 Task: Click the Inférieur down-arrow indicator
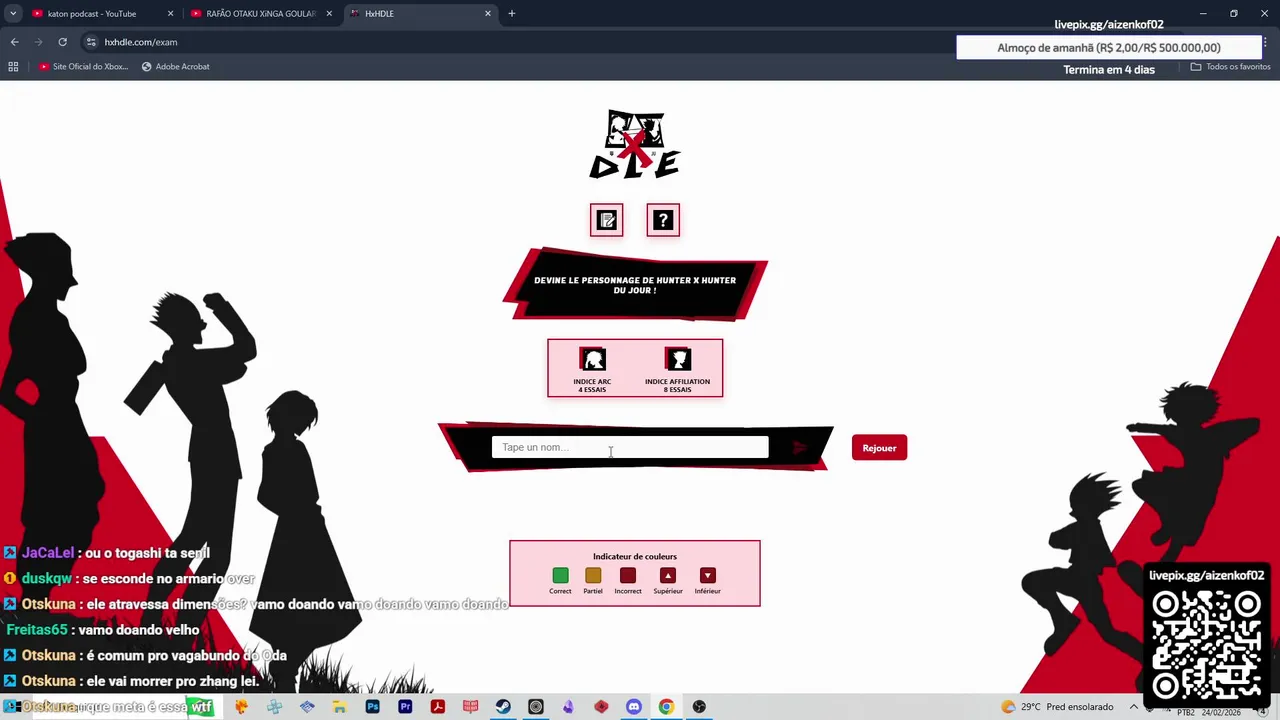(x=708, y=575)
